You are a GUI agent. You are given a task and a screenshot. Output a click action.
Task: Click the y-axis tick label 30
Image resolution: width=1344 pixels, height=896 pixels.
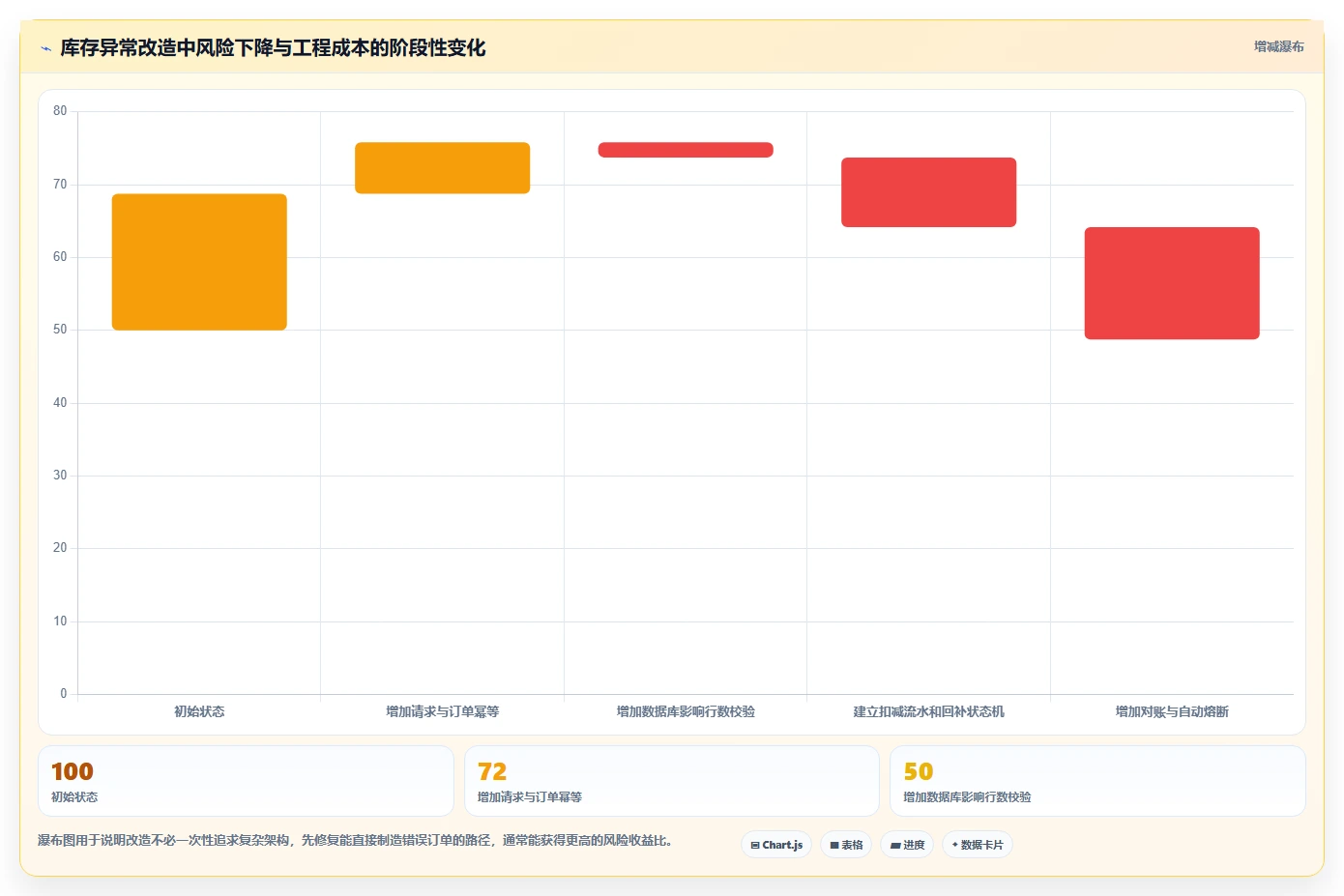pos(60,476)
